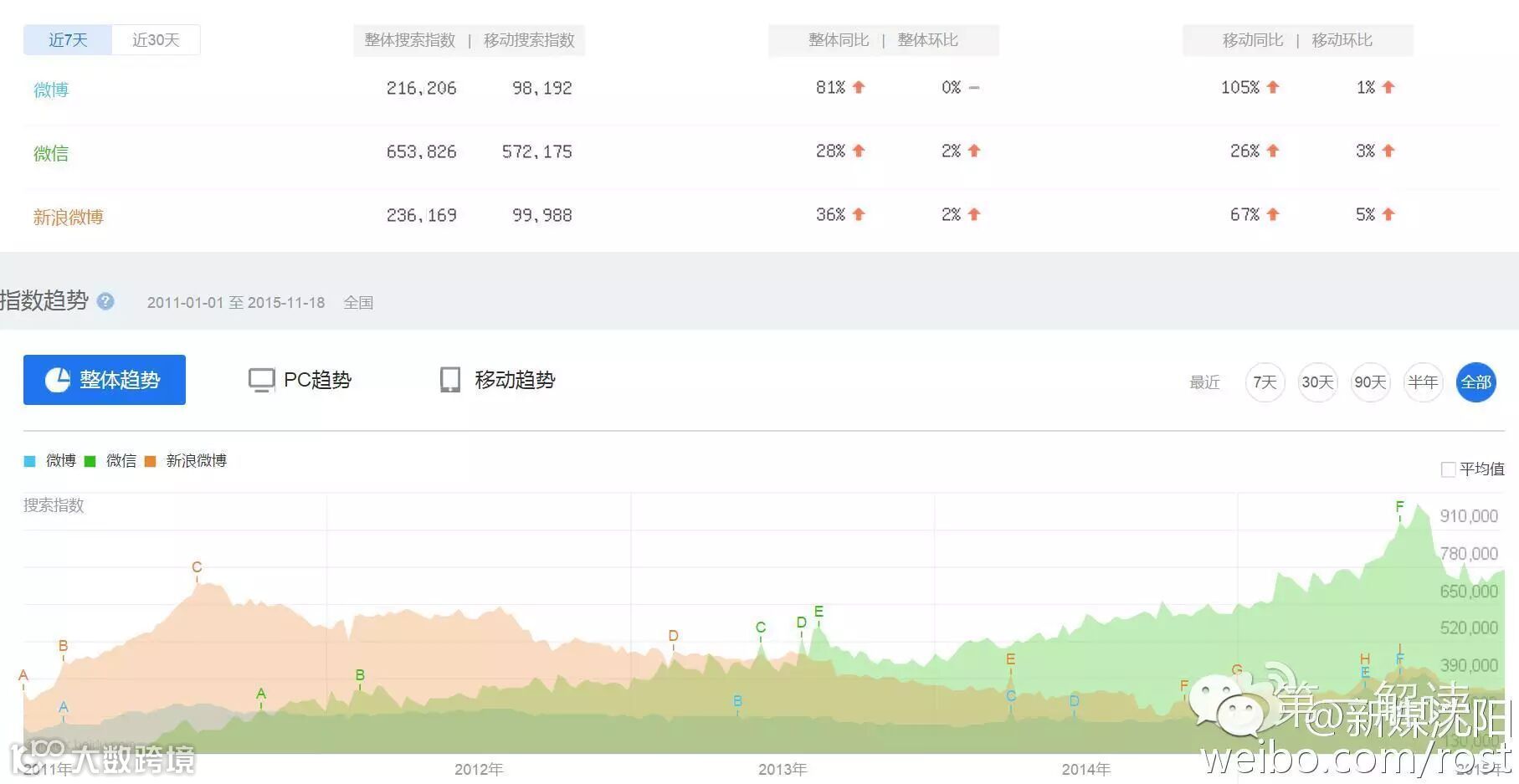1519x784 pixels.
Task: Select the PC趋势 tab label
Action: (x=317, y=380)
